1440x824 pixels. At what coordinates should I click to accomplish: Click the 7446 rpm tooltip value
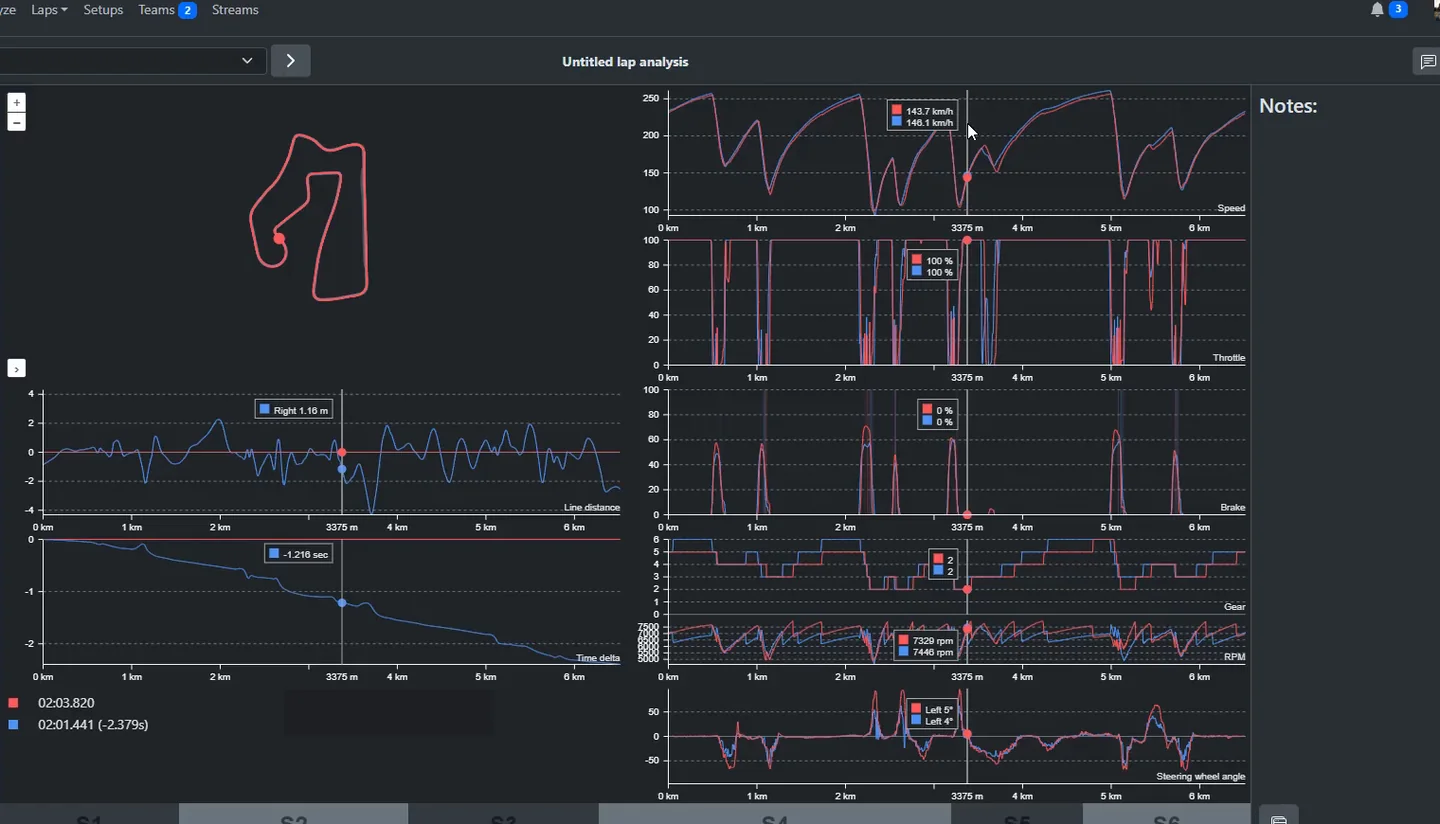(931, 652)
